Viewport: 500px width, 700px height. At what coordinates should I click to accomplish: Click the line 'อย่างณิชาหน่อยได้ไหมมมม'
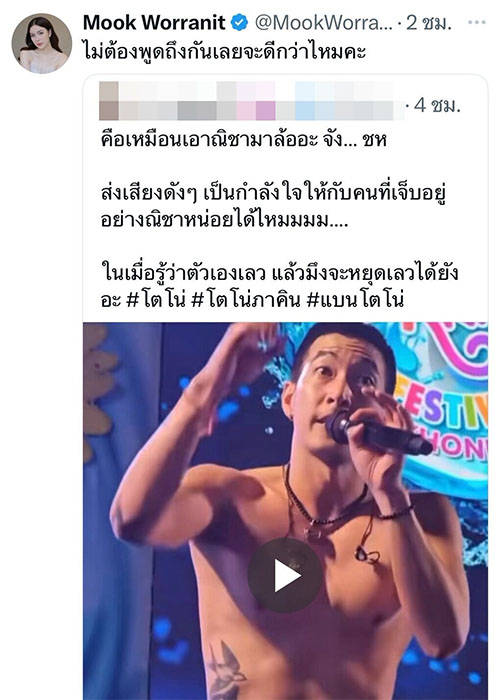point(225,220)
